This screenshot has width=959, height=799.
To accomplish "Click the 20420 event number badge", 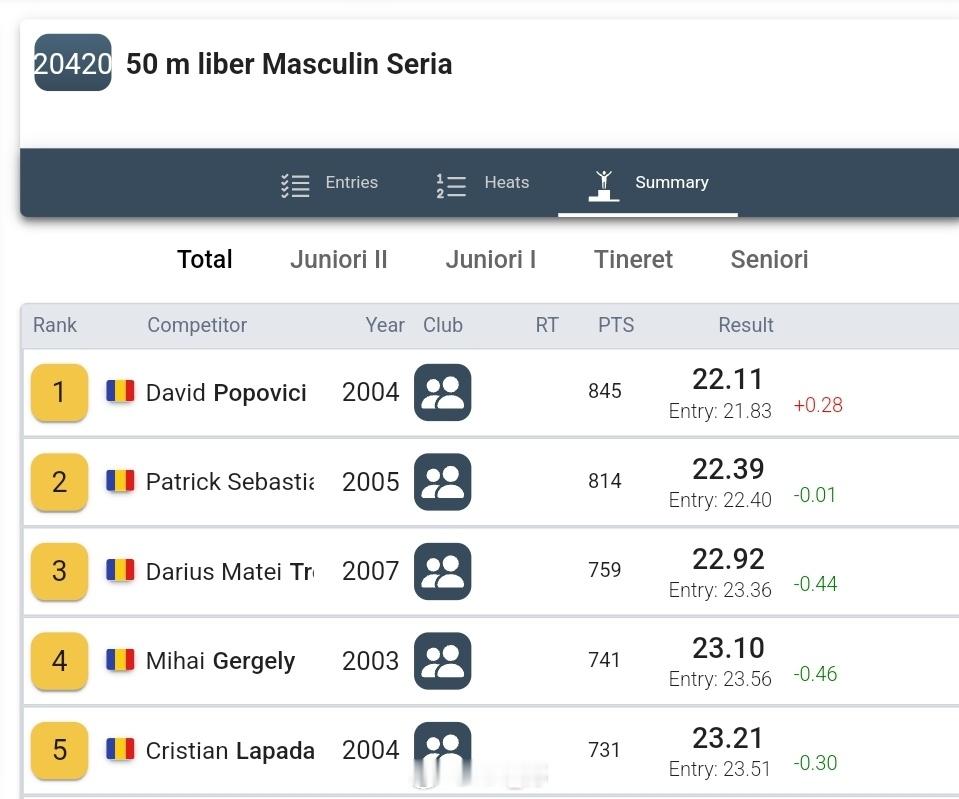I will (x=73, y=63).
